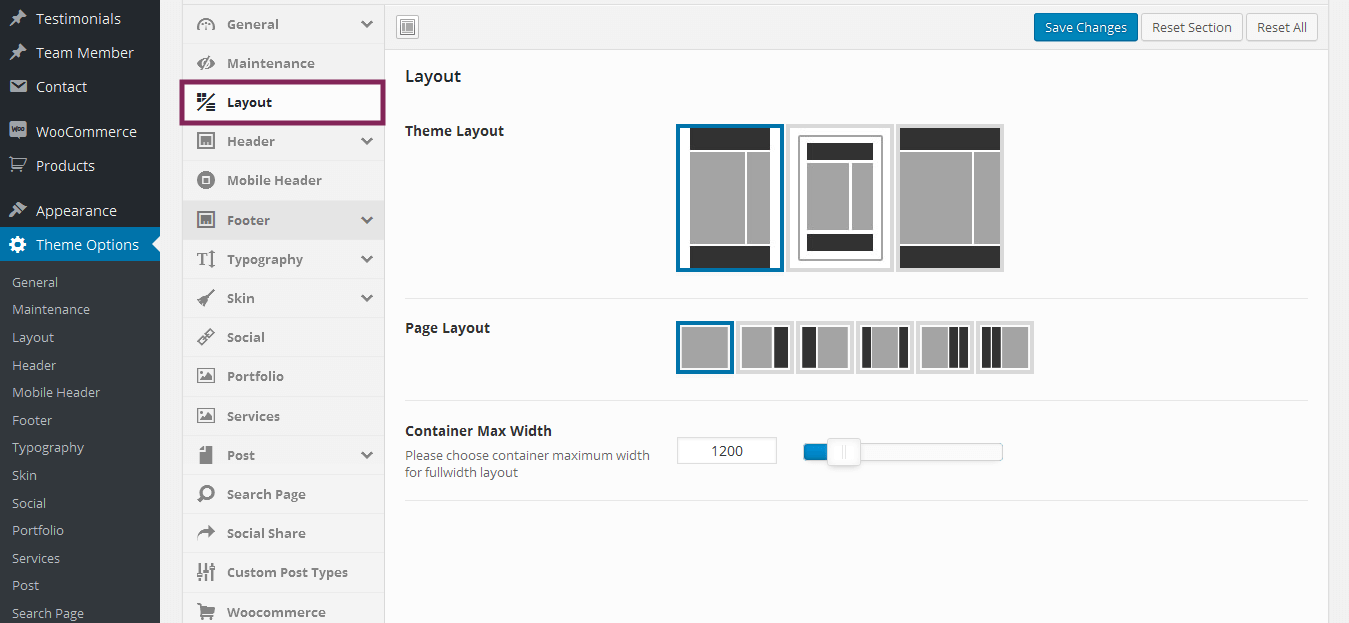This screenshot has height=623, width=1349.
Task: Click the Search Page magnifier icon
Action: coord(206,494)
